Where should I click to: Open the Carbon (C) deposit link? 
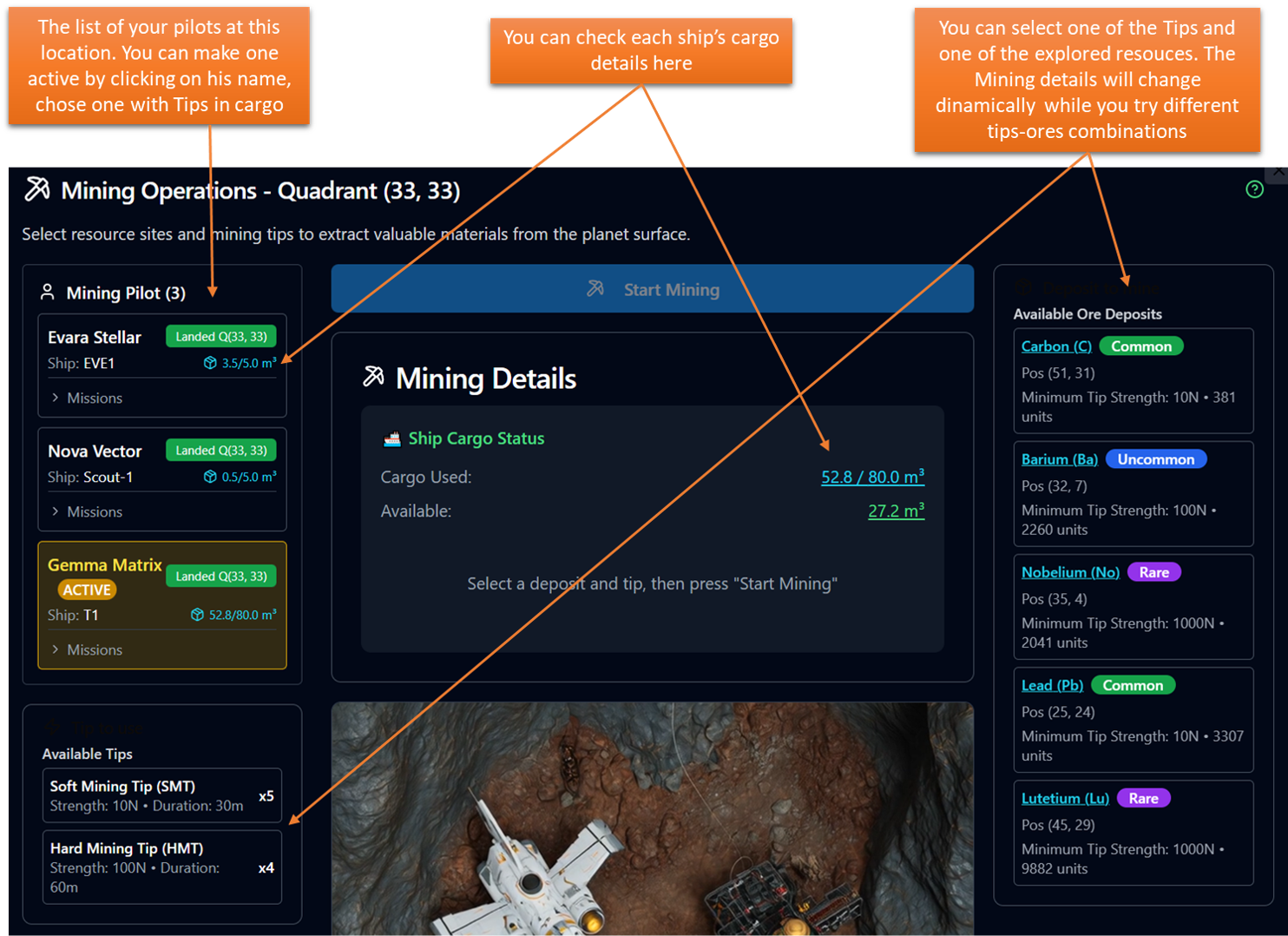point(1055,346)
